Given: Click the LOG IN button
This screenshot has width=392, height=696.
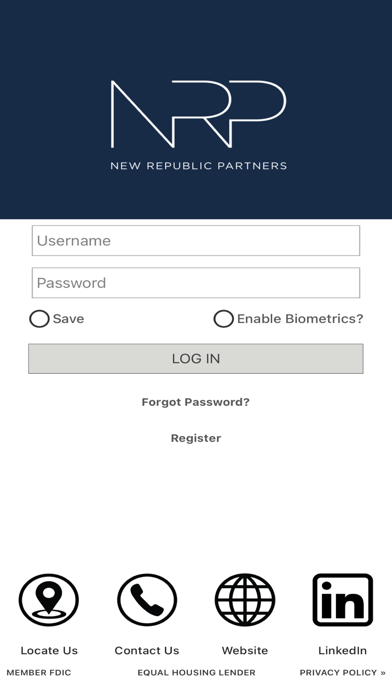Looking at the screenshot, I should coord(196,359).
